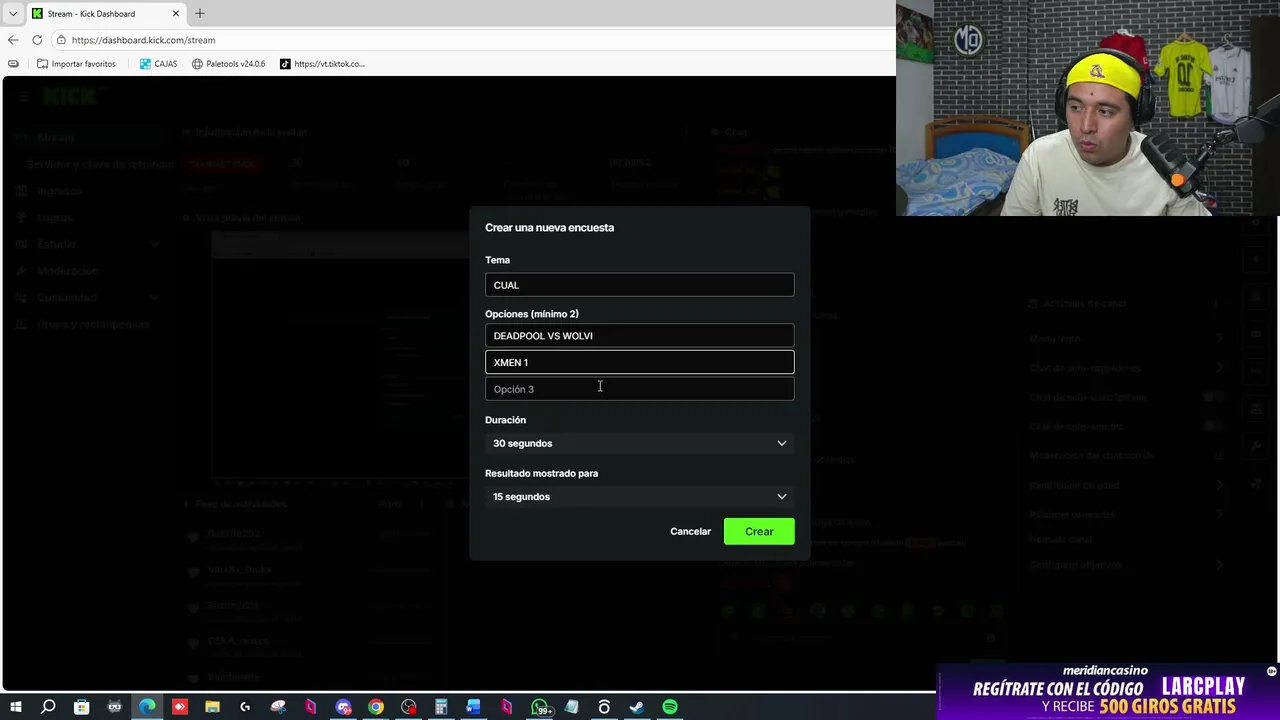Open Microsoft Word from taskbar
This screenshot has height=720, width=1280.
(474, 707)
